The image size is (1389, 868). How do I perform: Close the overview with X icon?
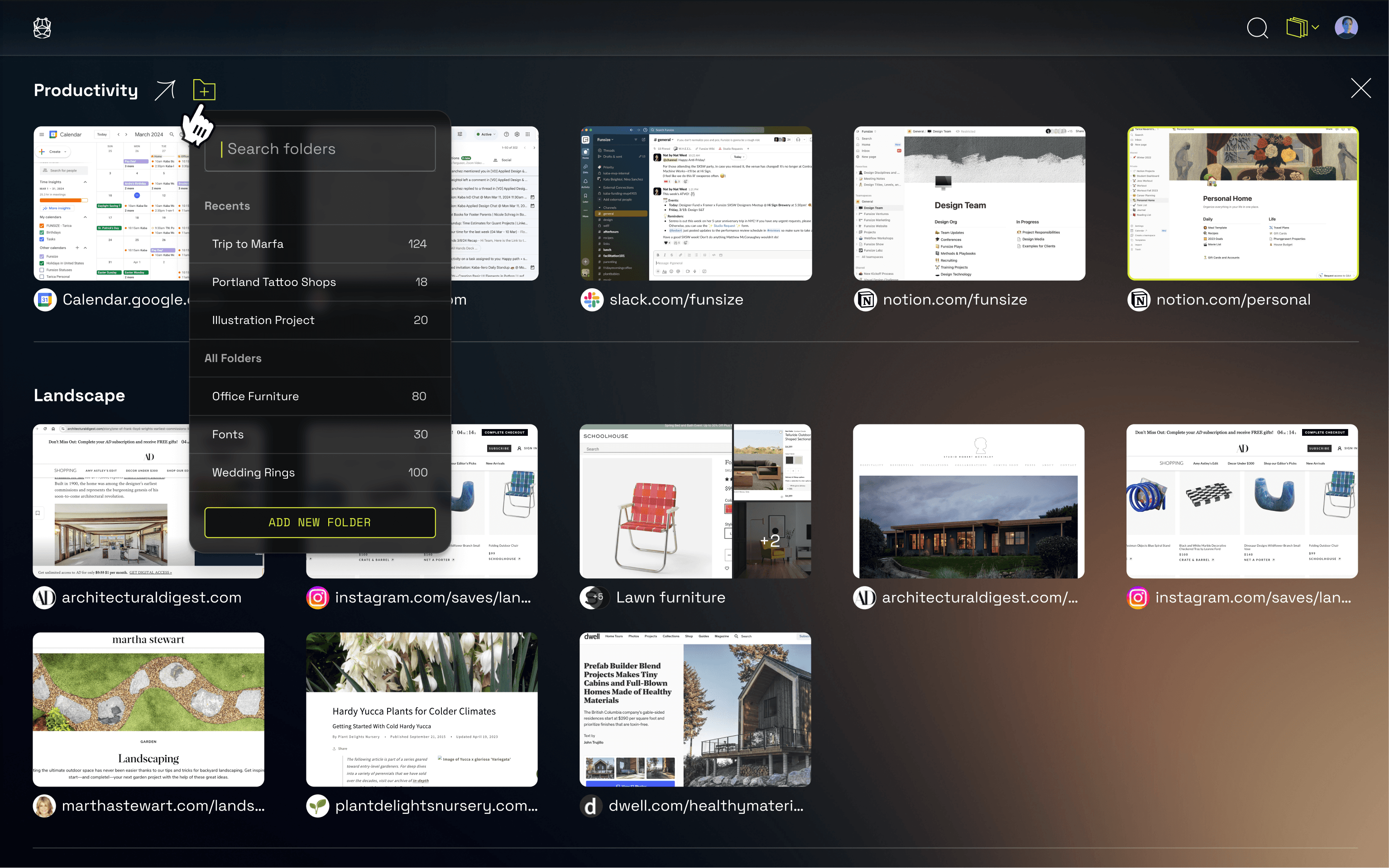1360,88
